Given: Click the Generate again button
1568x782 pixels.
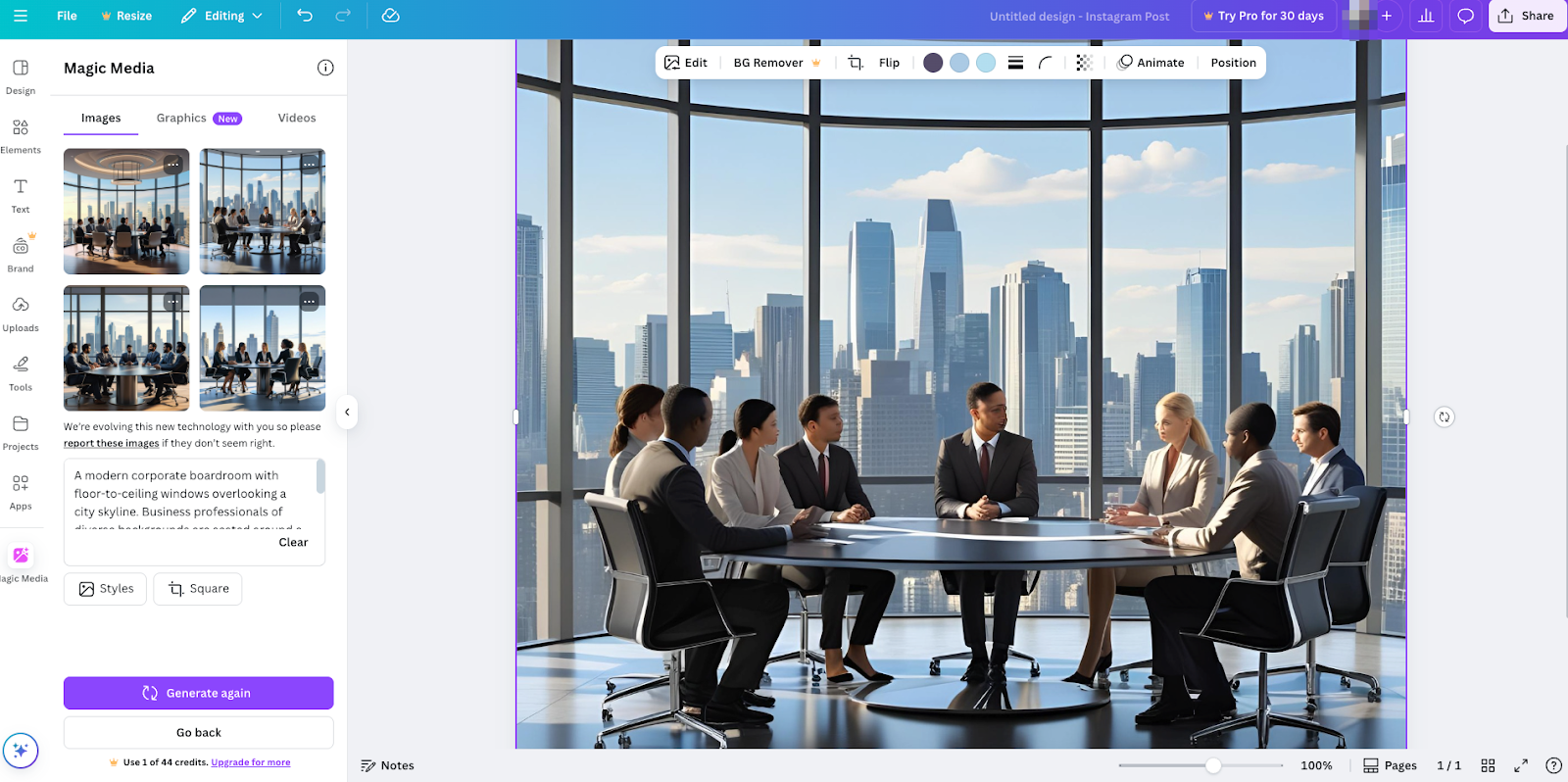Looking at the screenshot, I should [198, 693].
